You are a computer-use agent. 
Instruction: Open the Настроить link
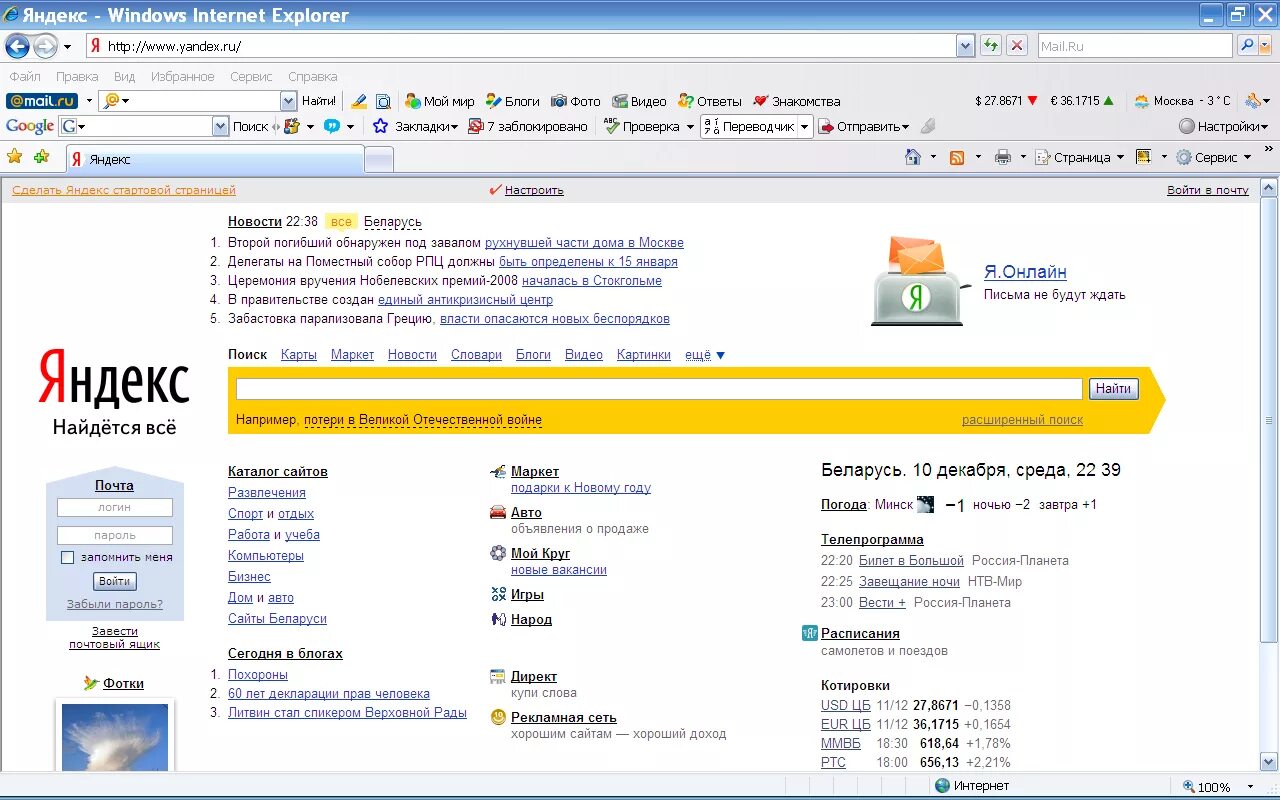[x=534, y=190]
